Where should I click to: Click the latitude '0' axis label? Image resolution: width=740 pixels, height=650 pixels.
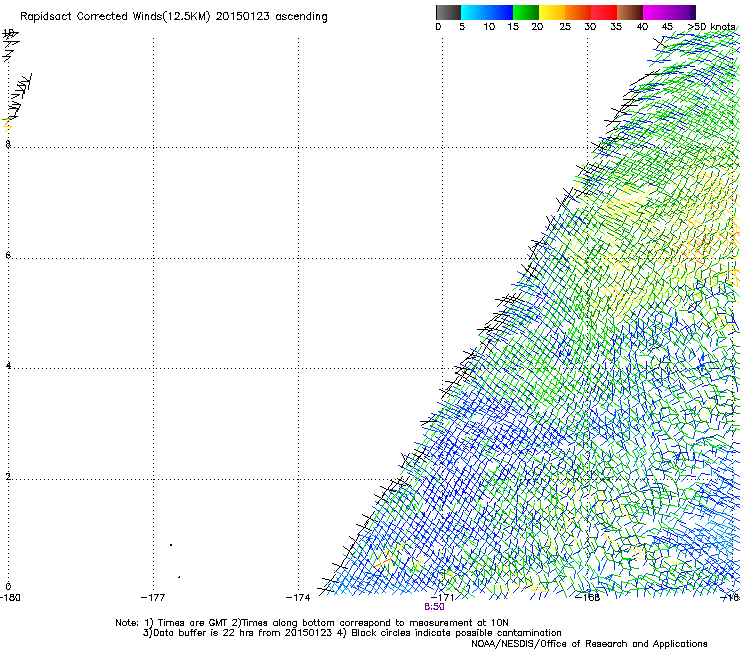point(8,587)
